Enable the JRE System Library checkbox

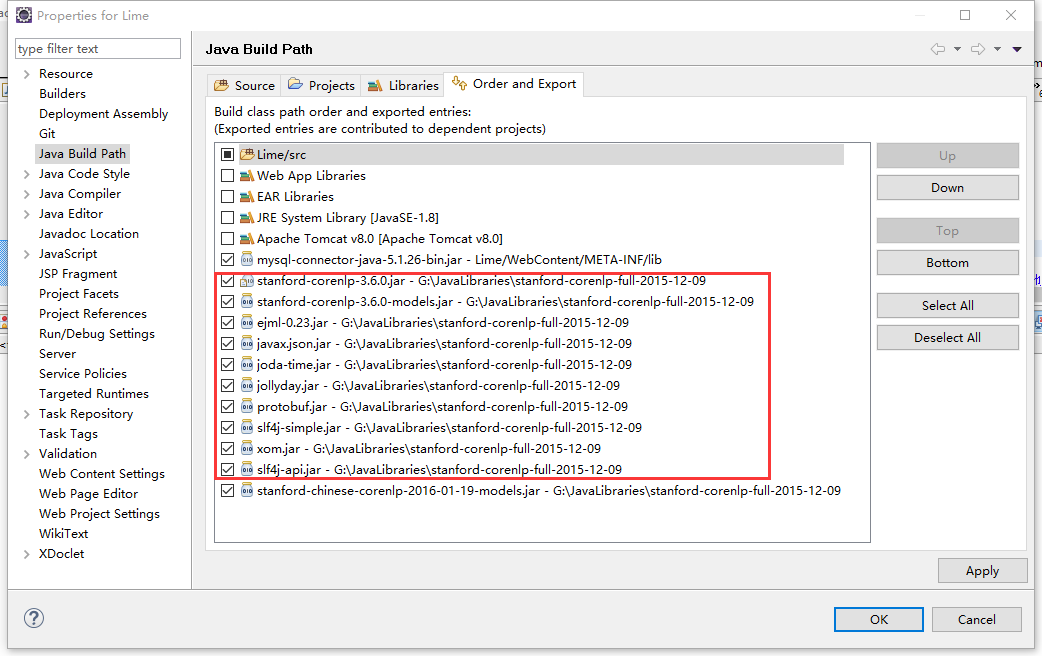(x=227, y=217)
